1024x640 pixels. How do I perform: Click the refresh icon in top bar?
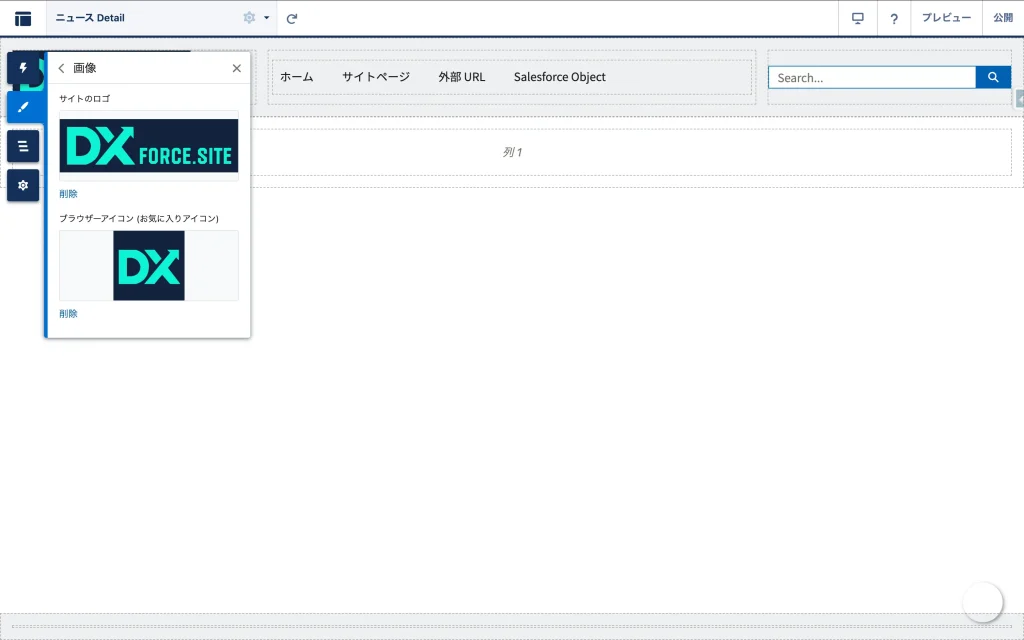point(292,18)
